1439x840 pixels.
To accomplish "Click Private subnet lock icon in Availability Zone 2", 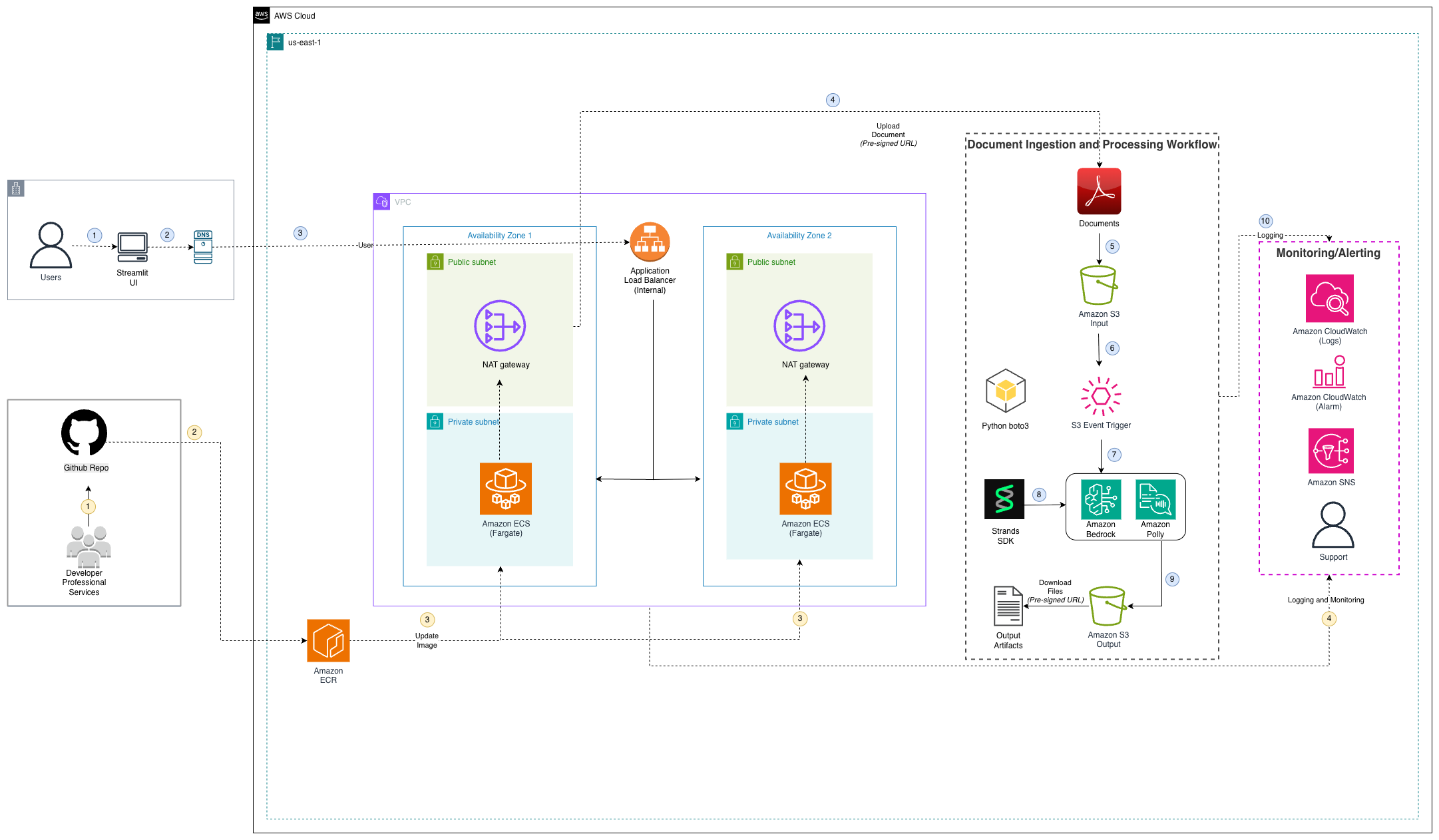I will (x=735, y=421).
